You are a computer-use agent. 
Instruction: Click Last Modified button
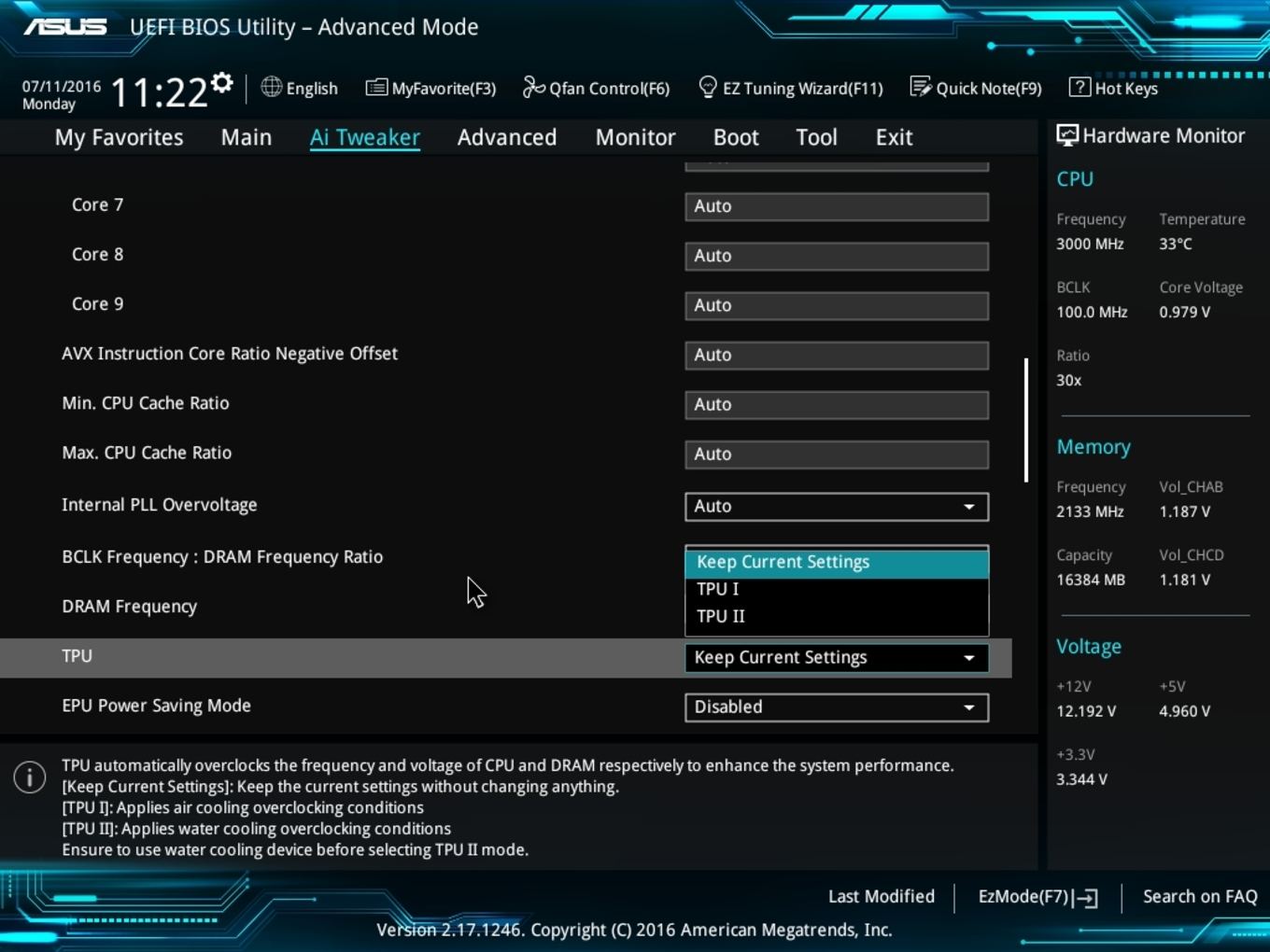pos(882,897)
